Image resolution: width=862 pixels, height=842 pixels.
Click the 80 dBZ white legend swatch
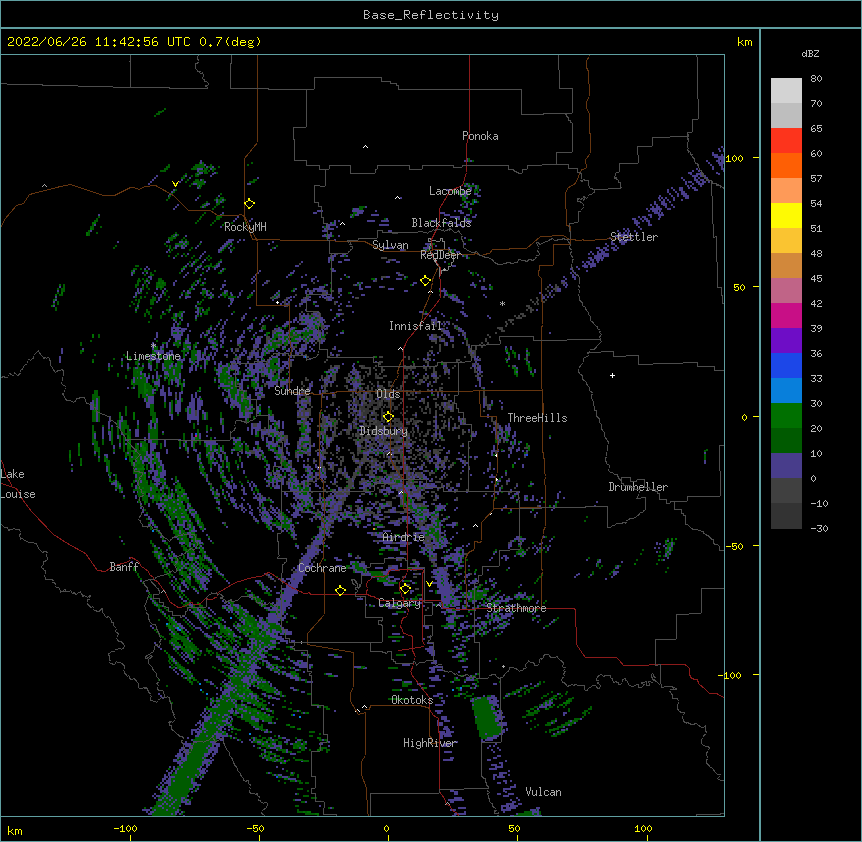pos(786,91)
